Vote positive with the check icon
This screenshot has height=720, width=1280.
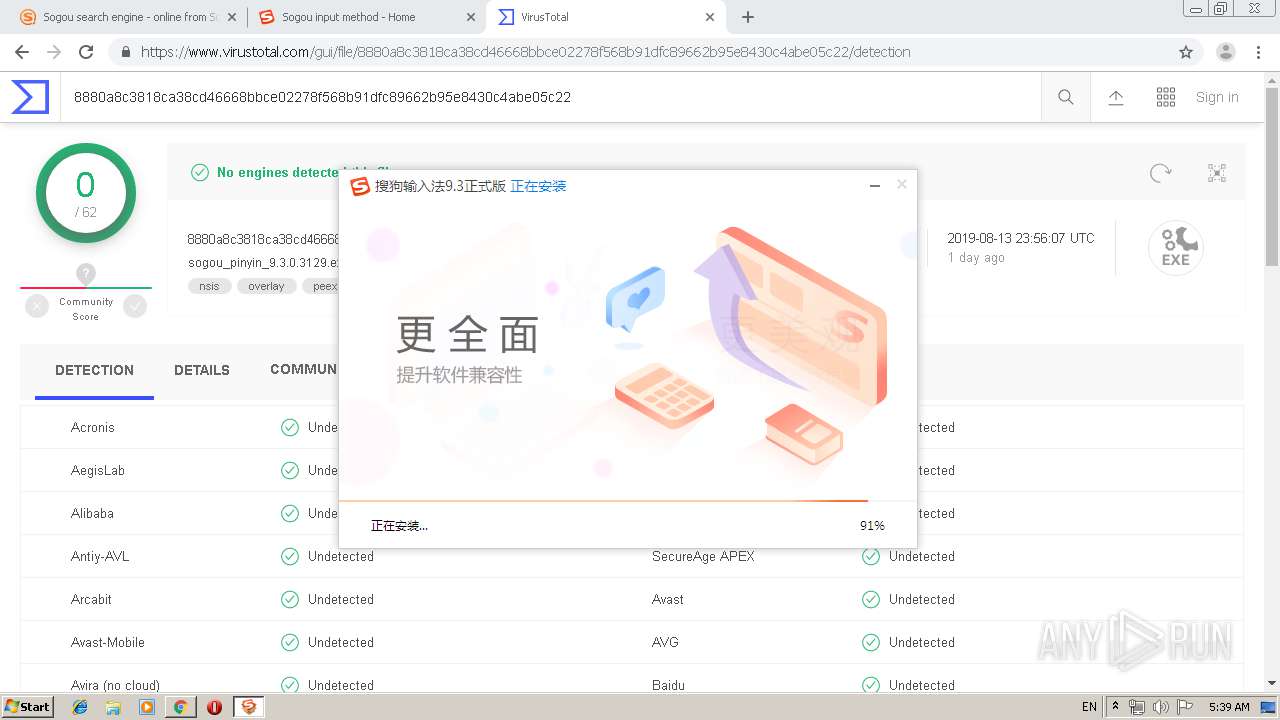[x=135, y=307]
